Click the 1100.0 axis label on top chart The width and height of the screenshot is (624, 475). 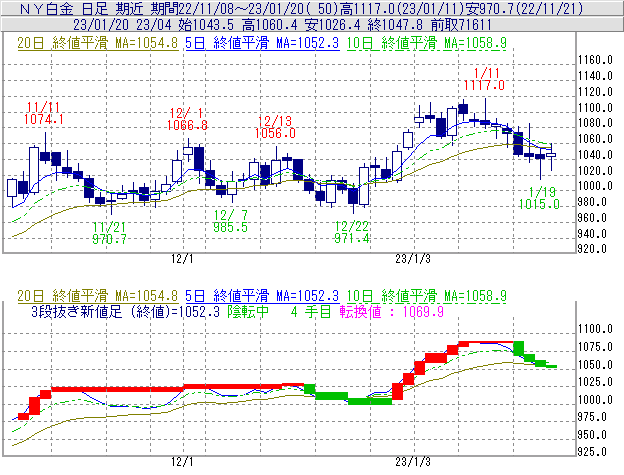click(x=595, y=107)
